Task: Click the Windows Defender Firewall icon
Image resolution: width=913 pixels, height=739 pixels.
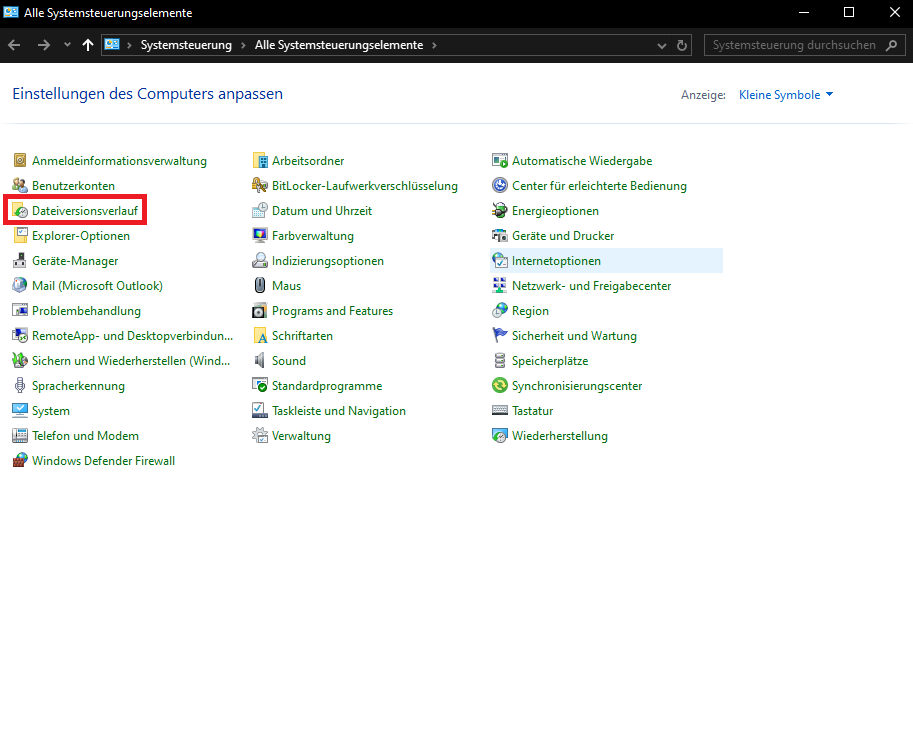Action: point(20,461)
